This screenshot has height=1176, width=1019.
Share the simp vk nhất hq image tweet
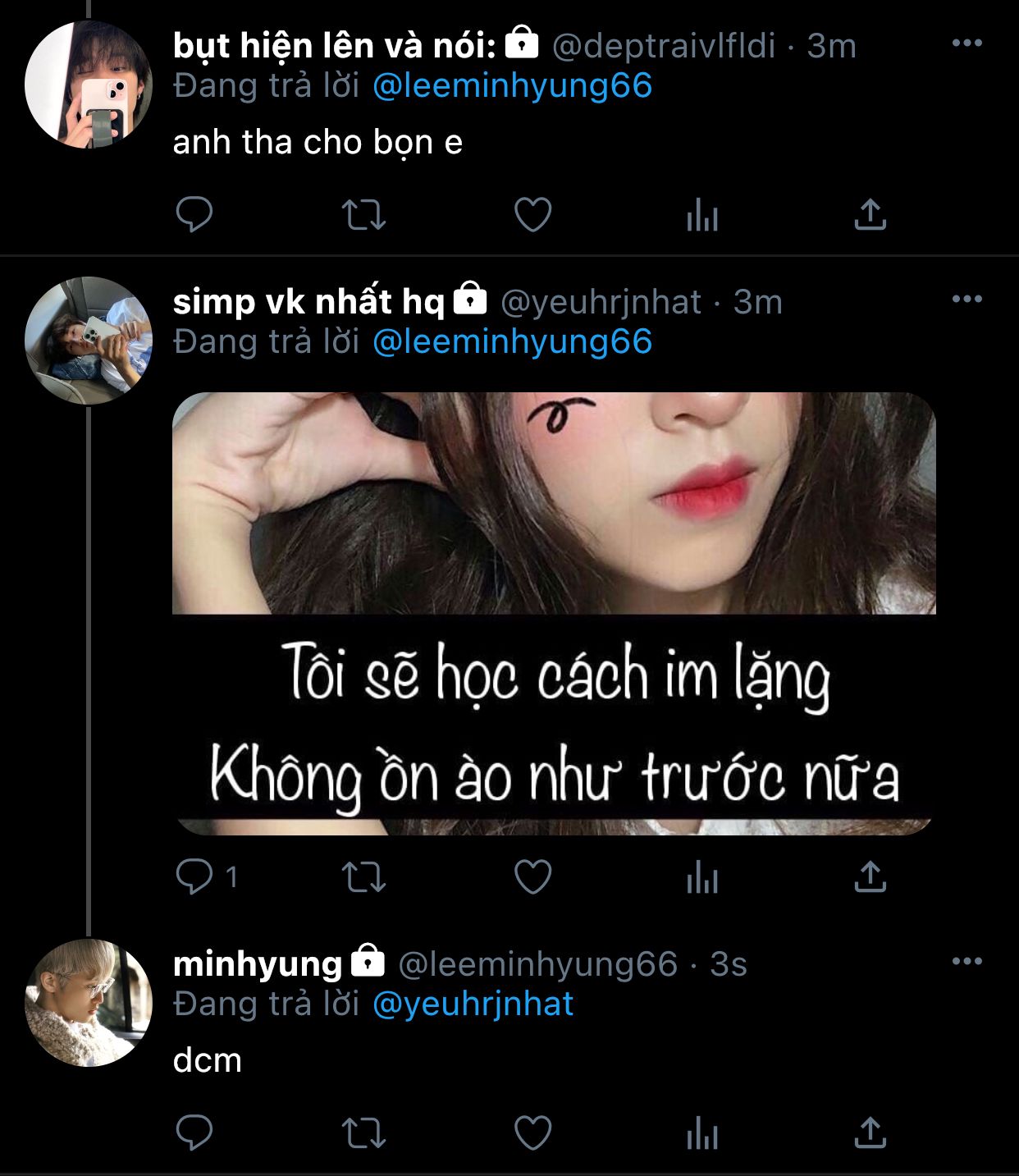pos(870,876)
